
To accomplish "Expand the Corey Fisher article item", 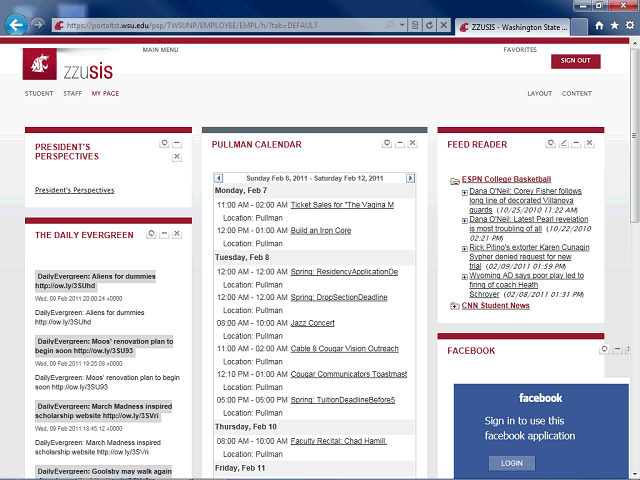I will pyautogui.click(x=464, y=193).
